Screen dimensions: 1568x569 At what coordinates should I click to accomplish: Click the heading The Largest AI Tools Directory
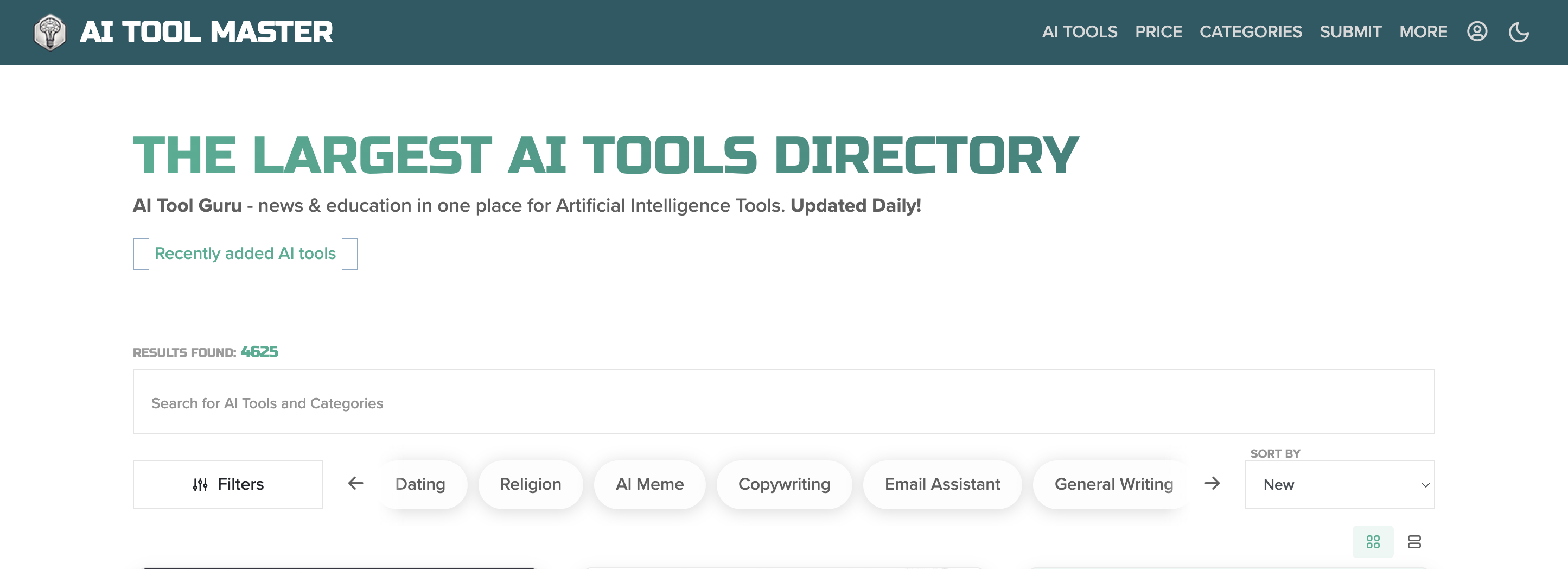(605, 155)
